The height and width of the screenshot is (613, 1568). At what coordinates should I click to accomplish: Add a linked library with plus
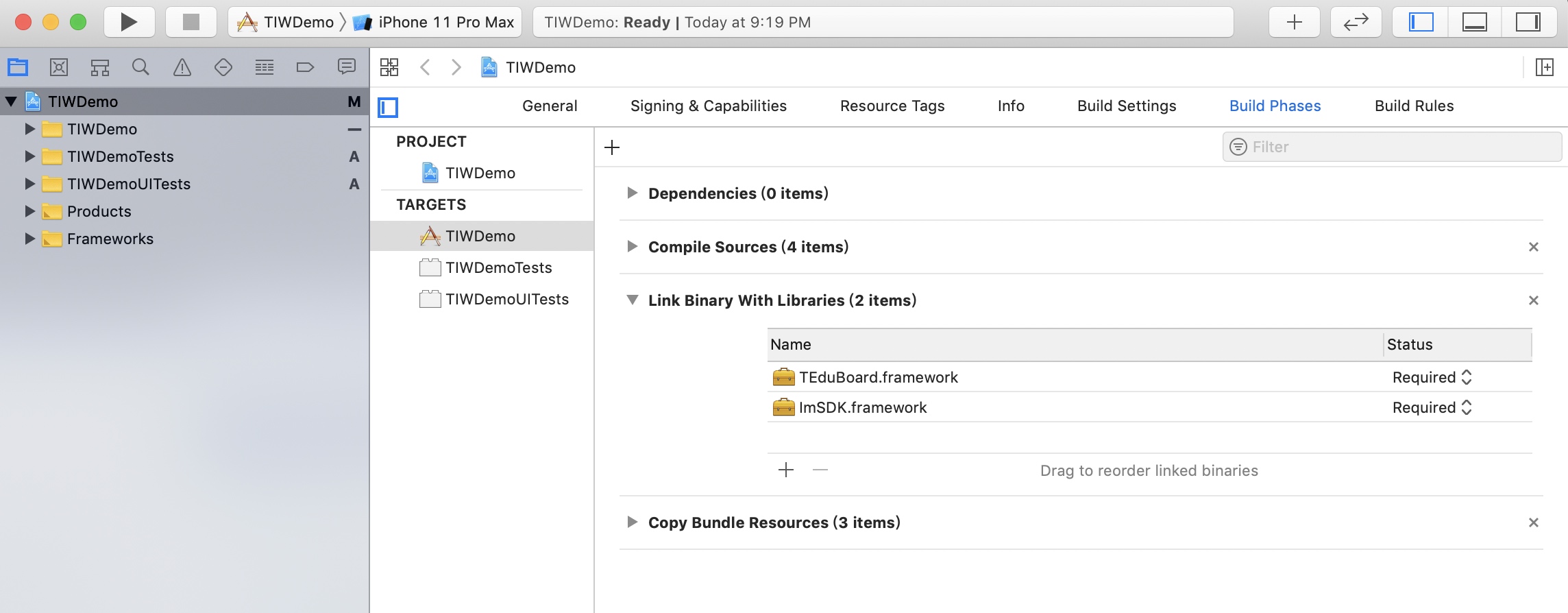coord(786,470)
